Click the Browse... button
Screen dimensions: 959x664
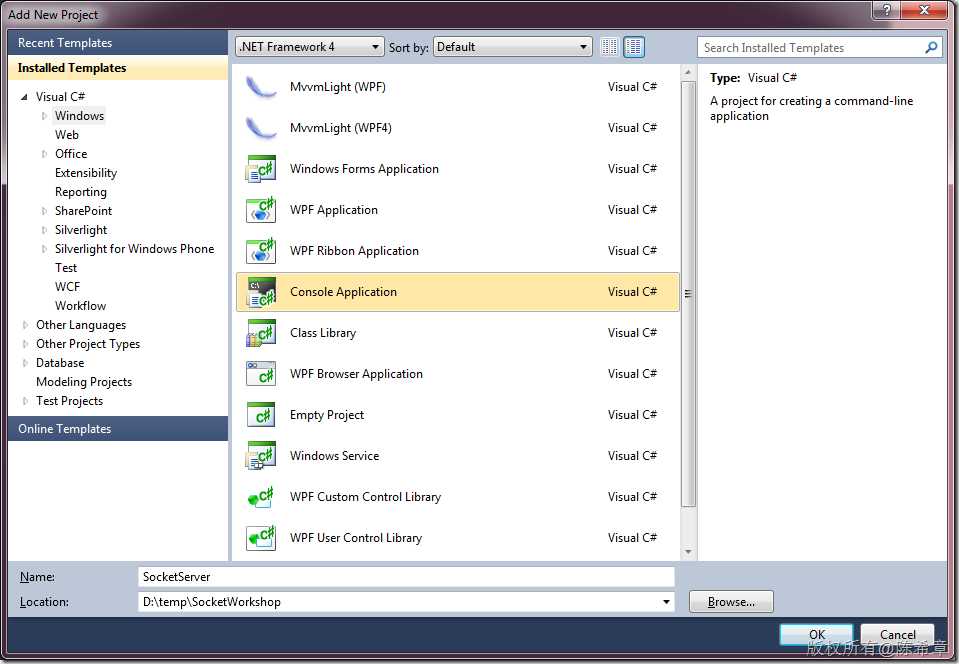coord(731,602)
